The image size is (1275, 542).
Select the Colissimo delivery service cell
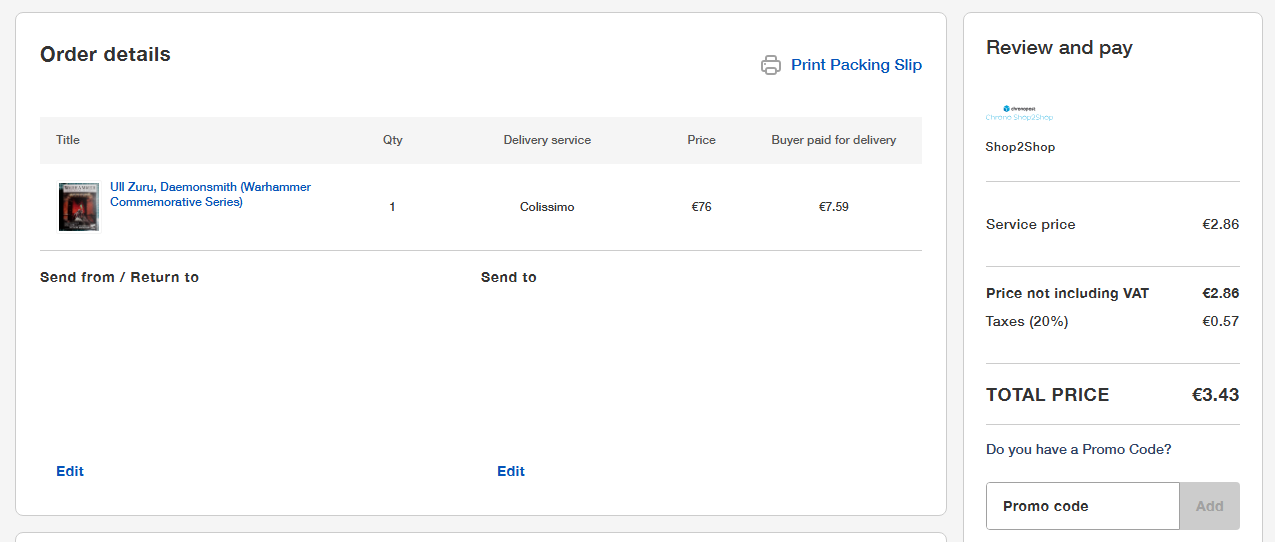click(547, 207)
